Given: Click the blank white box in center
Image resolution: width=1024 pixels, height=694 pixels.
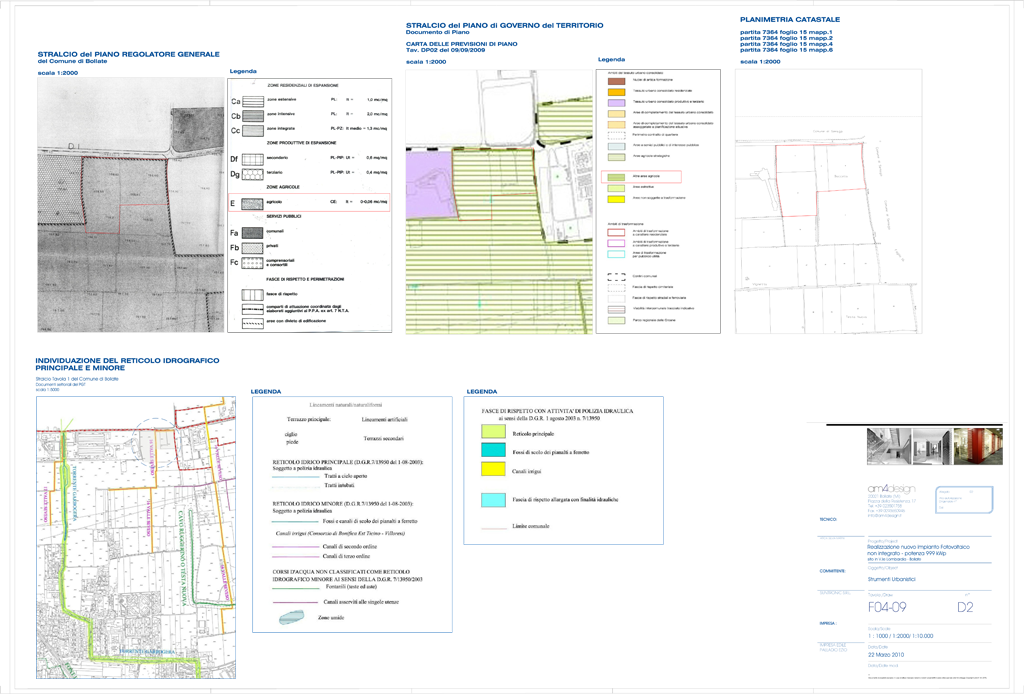Looking at the screenshot, I should 551,361.
